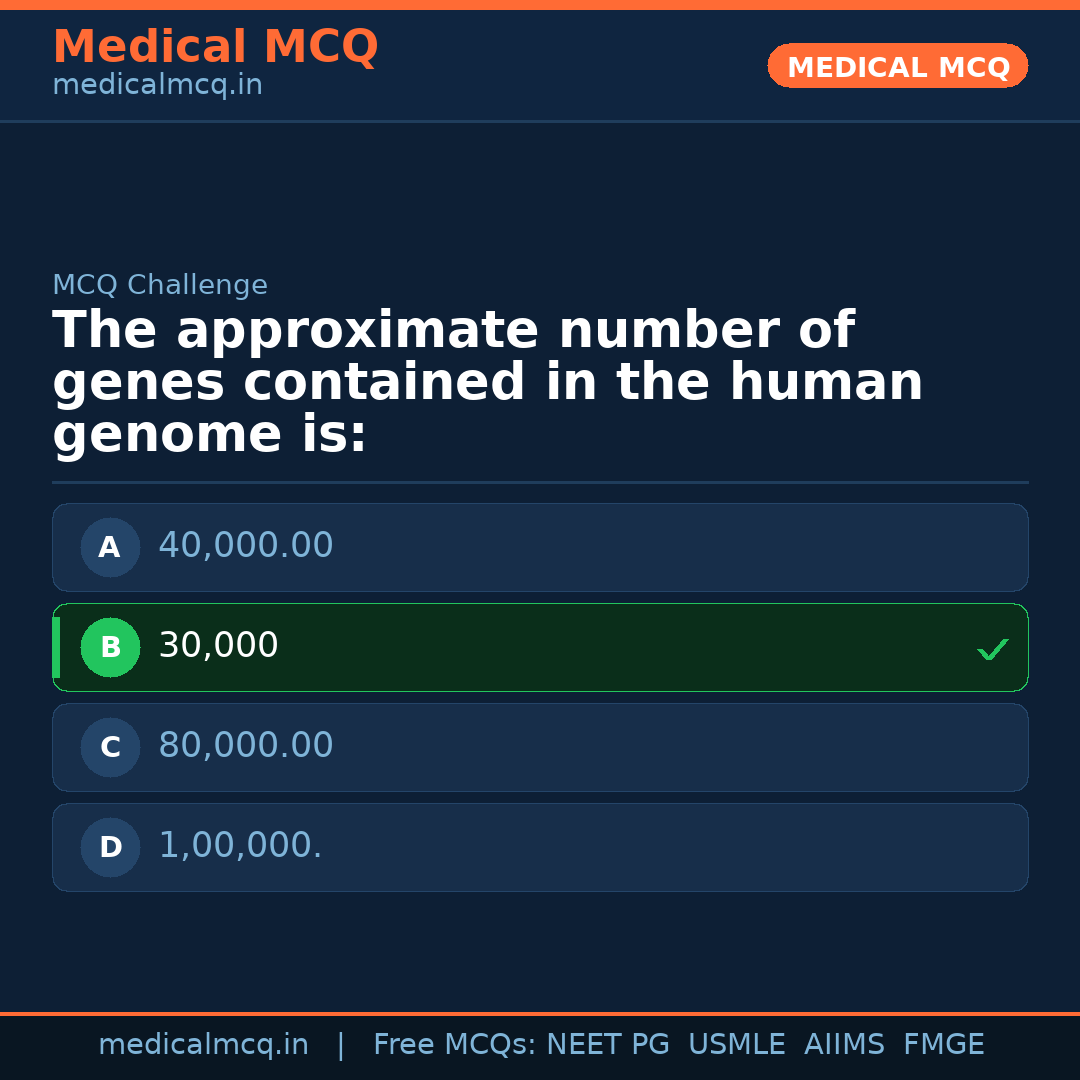Choose the answer text 1,00,000.
The height and width of the screenshot is (1080, 1080).
240,846
